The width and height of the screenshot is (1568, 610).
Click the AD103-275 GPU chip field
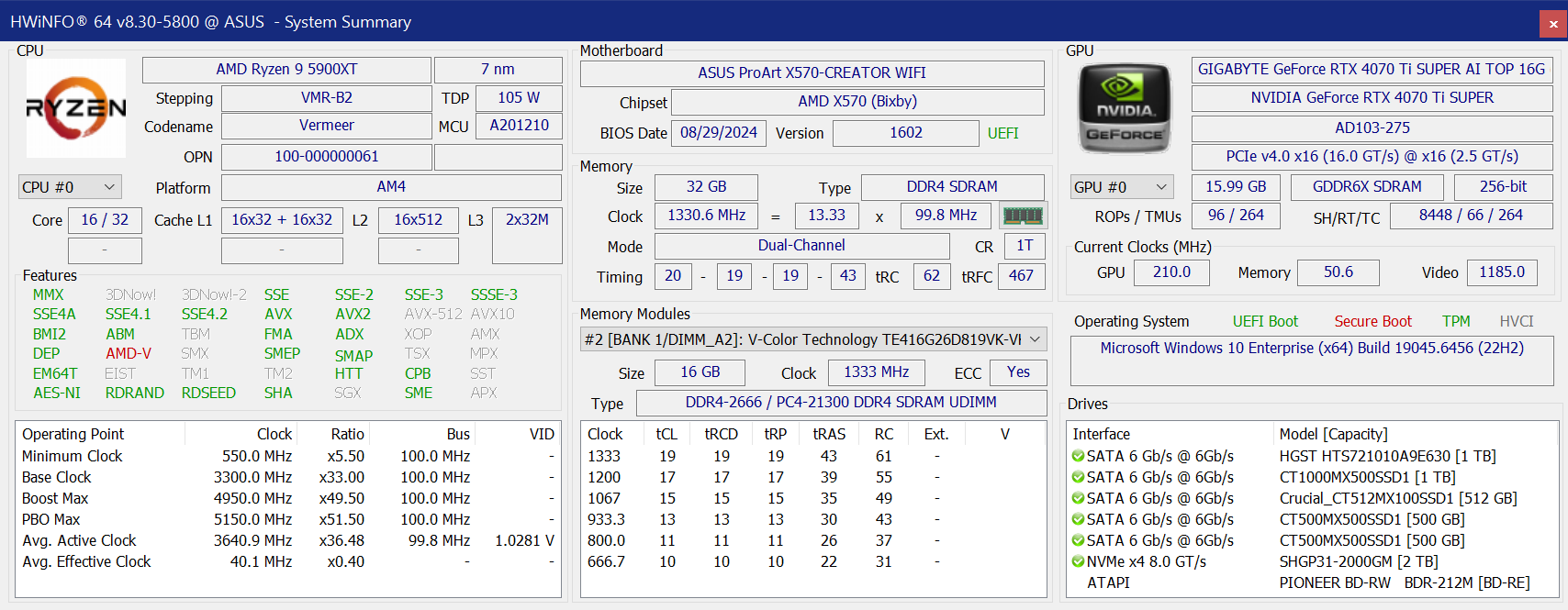pyautogui.click(x=1372, y=128)
